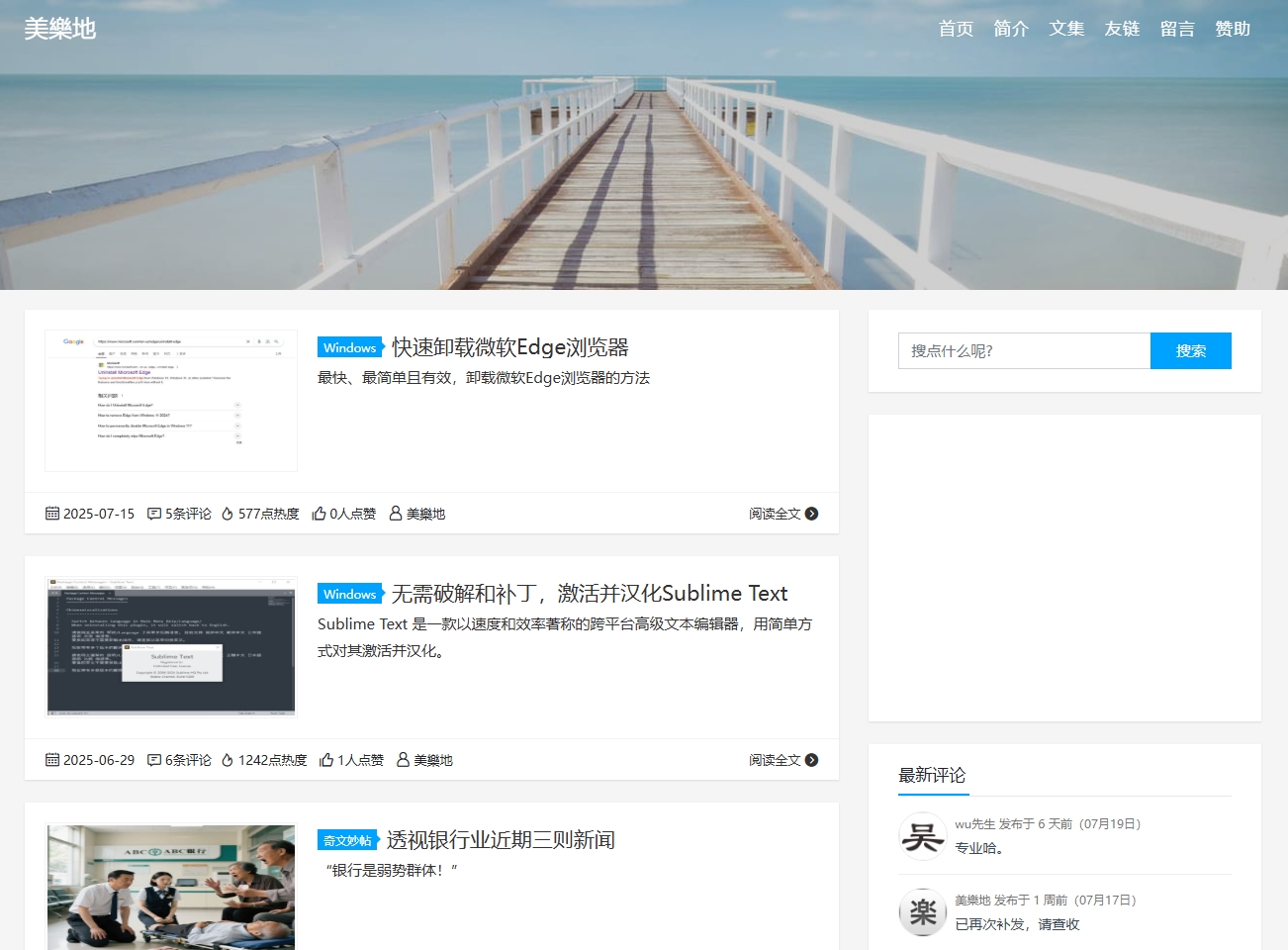Click the arrow icon after 阅读全文 on Sublime Text post

tap(812, 760)
